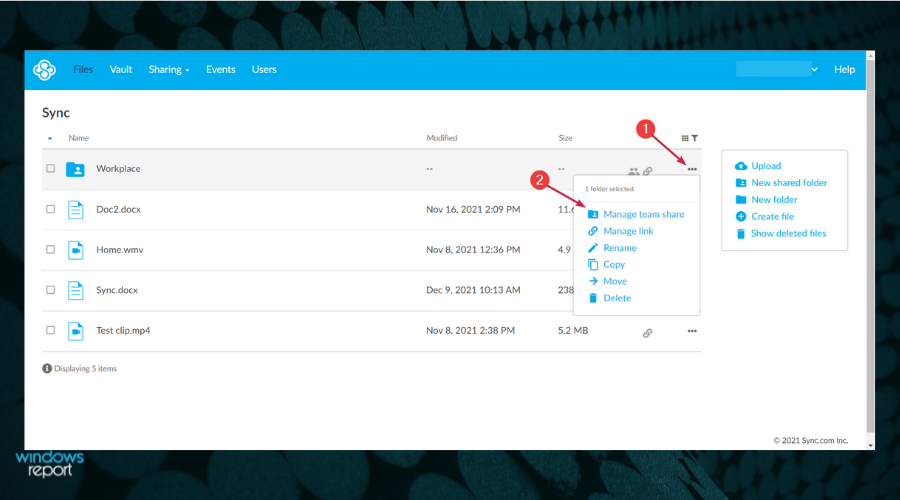Click the Doc2.docx document icon
The width and height of the screenshot is (900, 500).
(75, 210)
